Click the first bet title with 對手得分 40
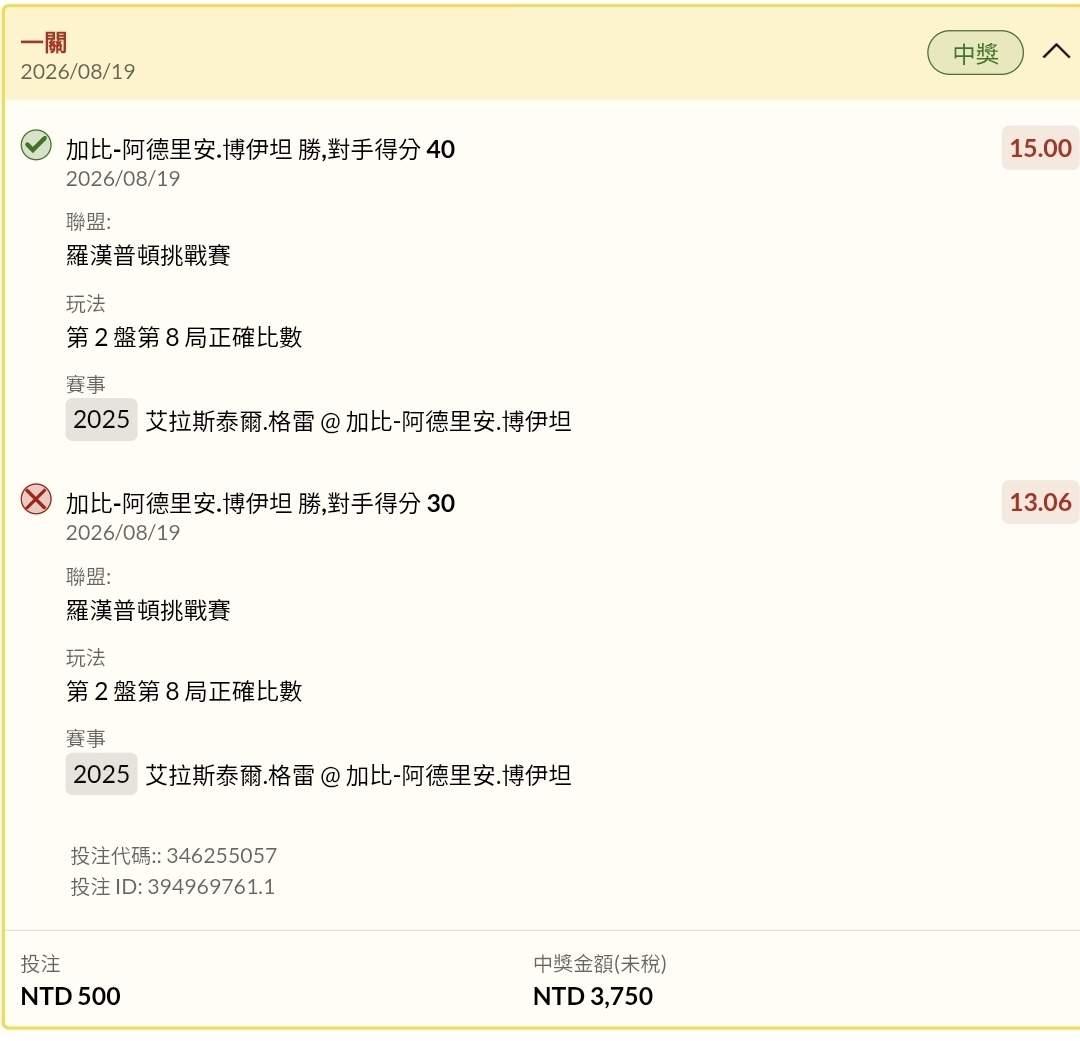Screen dimensions: 1080x1041 [260, 149]
